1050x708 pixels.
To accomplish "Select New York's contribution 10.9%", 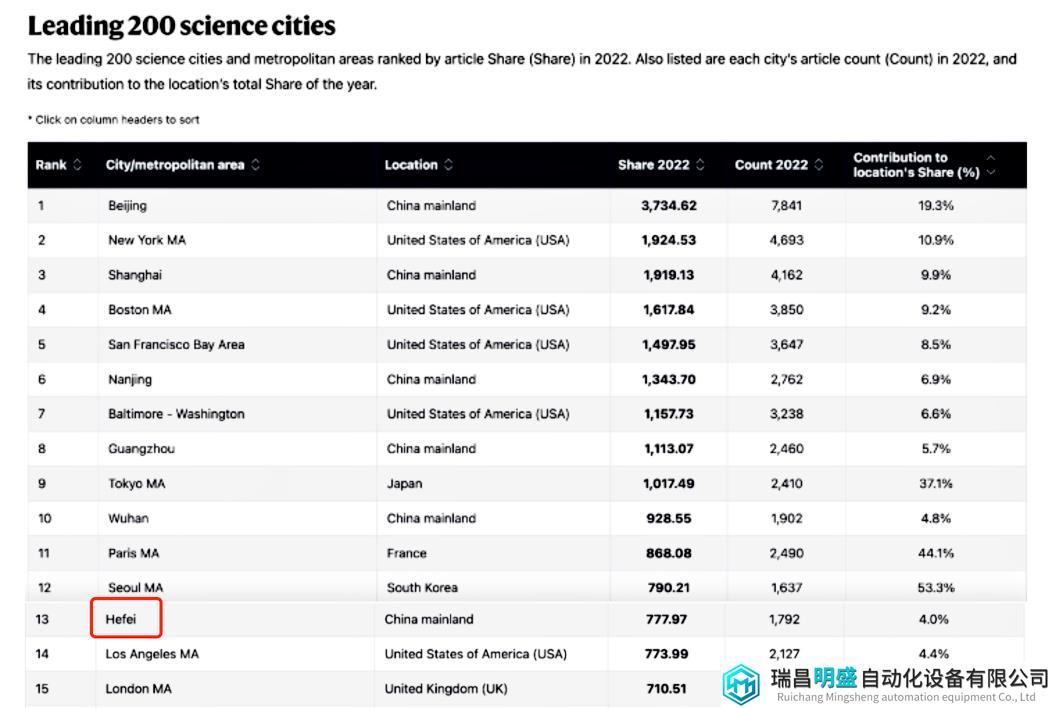I will point(935,240).
